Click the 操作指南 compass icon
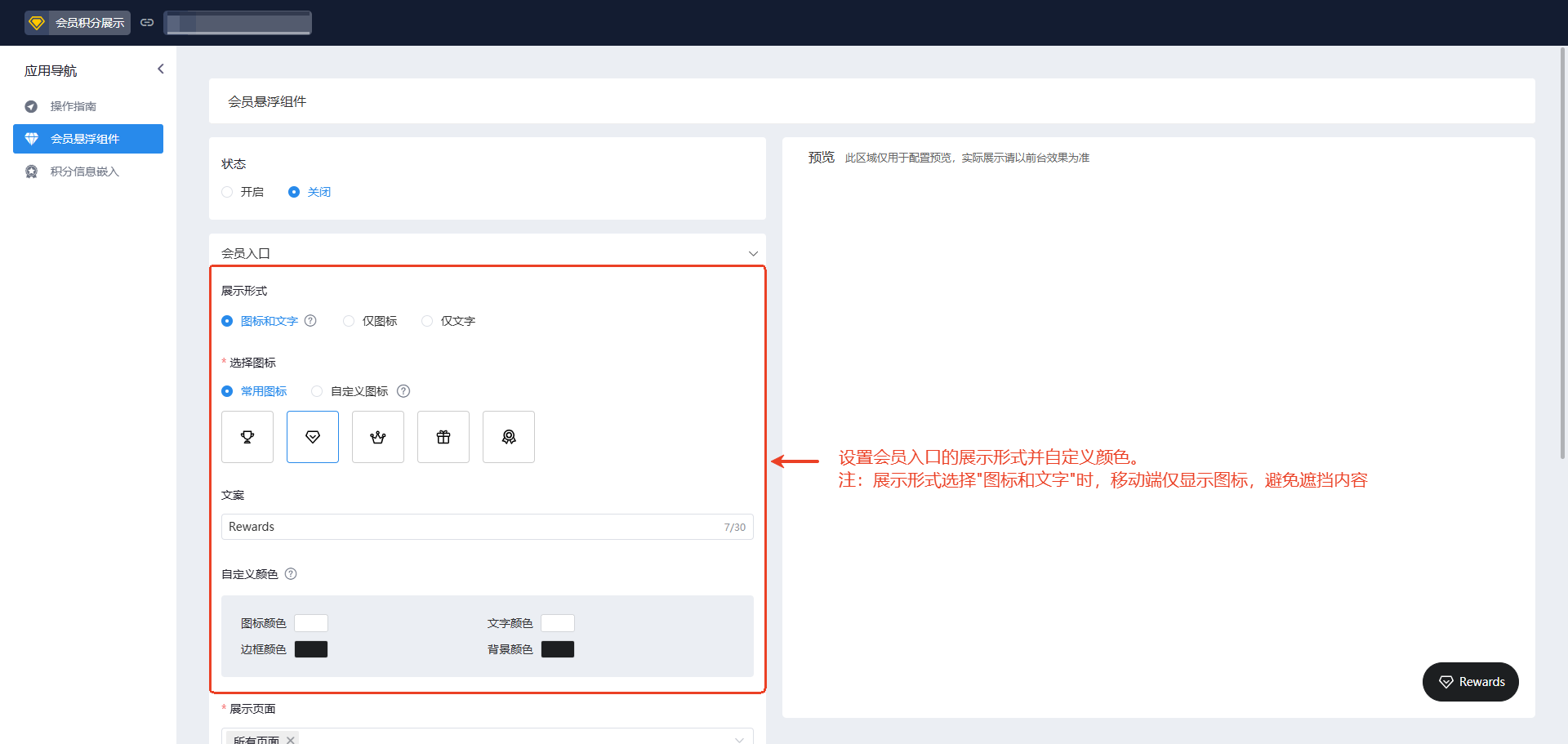The image size is (1568, 744). (x=31, y=106)
